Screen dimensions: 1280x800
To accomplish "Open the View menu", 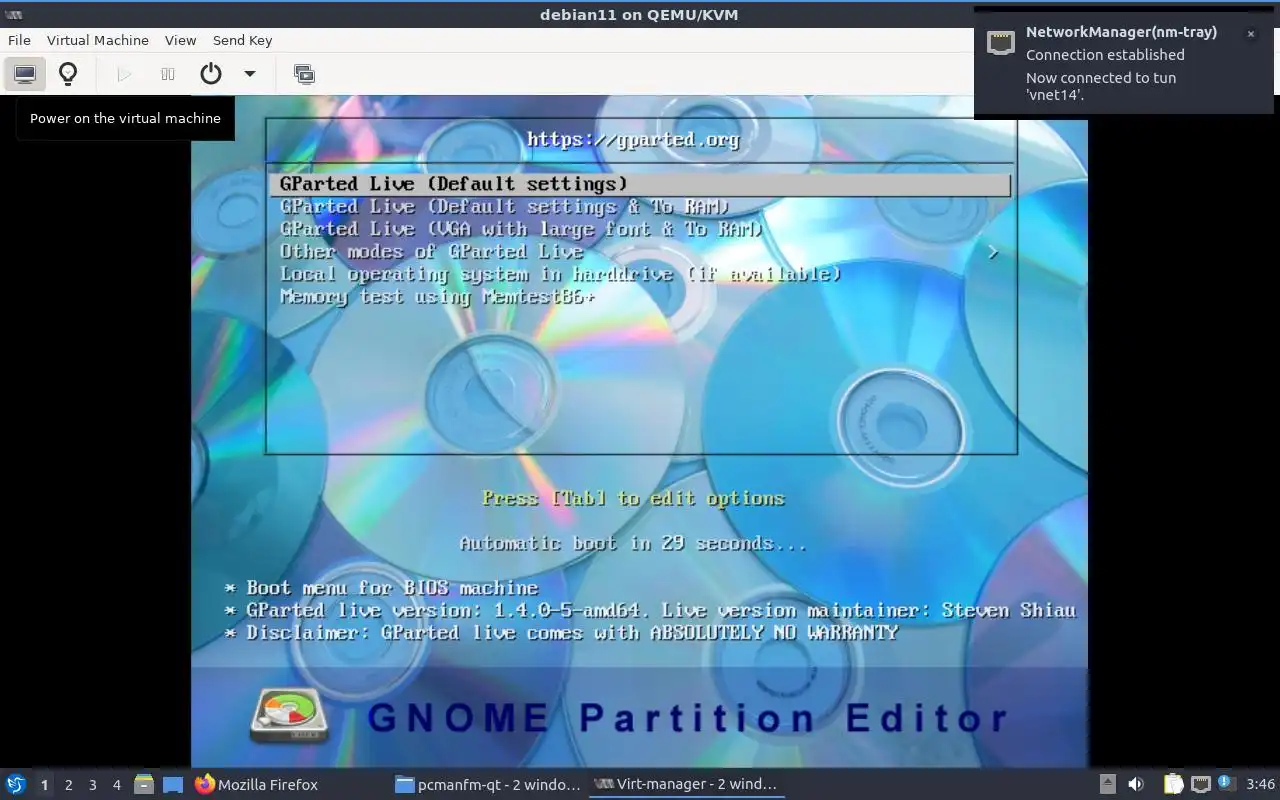I will (181, 40).
